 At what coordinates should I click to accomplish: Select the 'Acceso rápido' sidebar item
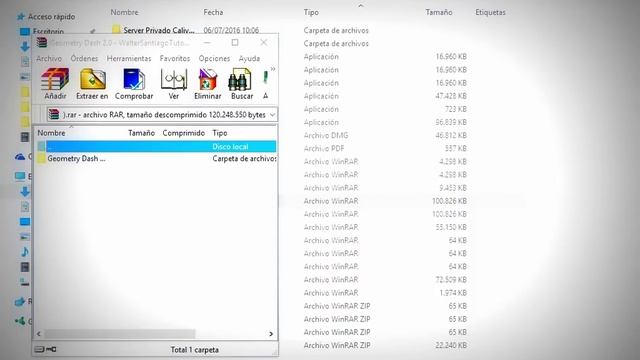51,17
